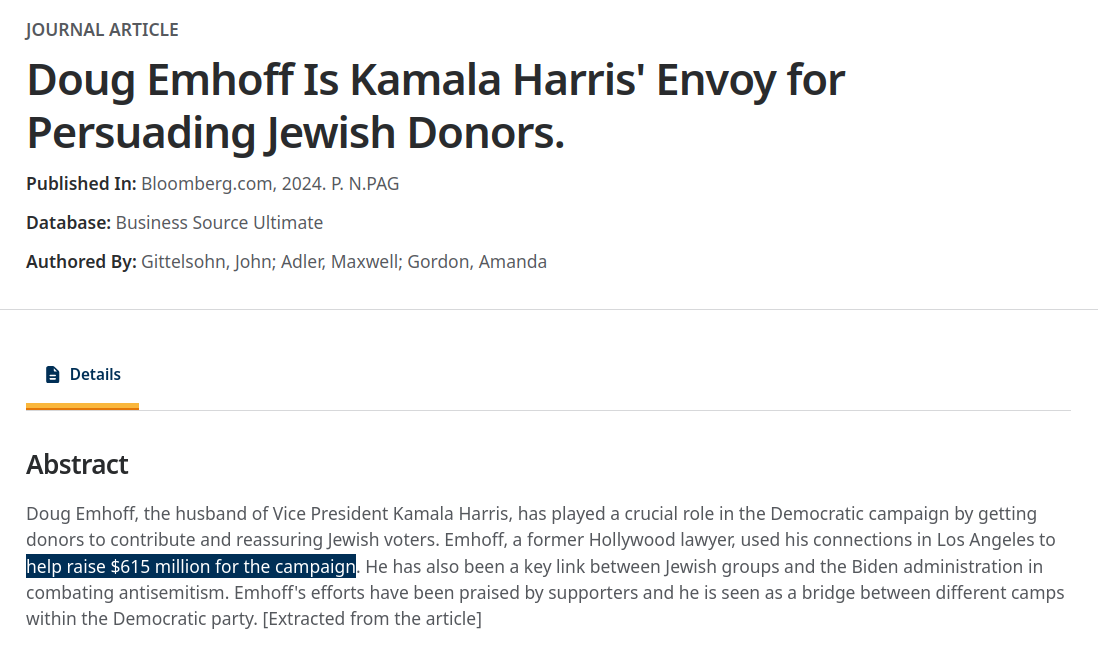1098x658 pixels.
Task: Click the document icon beside Details
Action: pyautogui.click(x=53, y=374)
